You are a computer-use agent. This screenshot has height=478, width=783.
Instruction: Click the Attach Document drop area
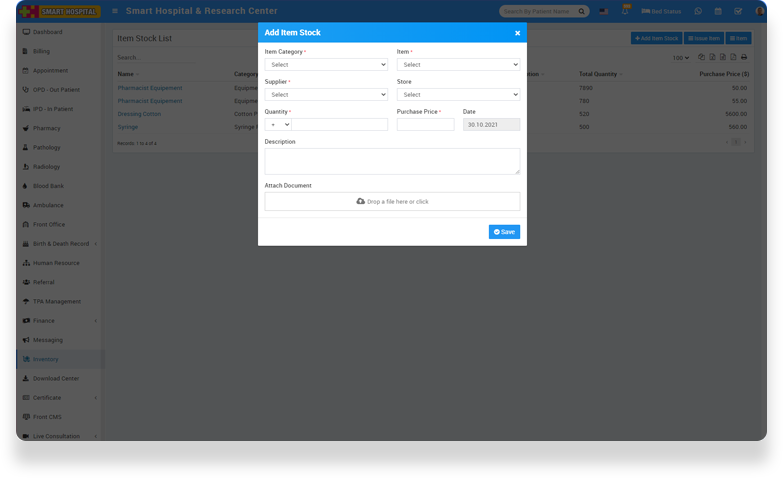[x=392, y=202]
